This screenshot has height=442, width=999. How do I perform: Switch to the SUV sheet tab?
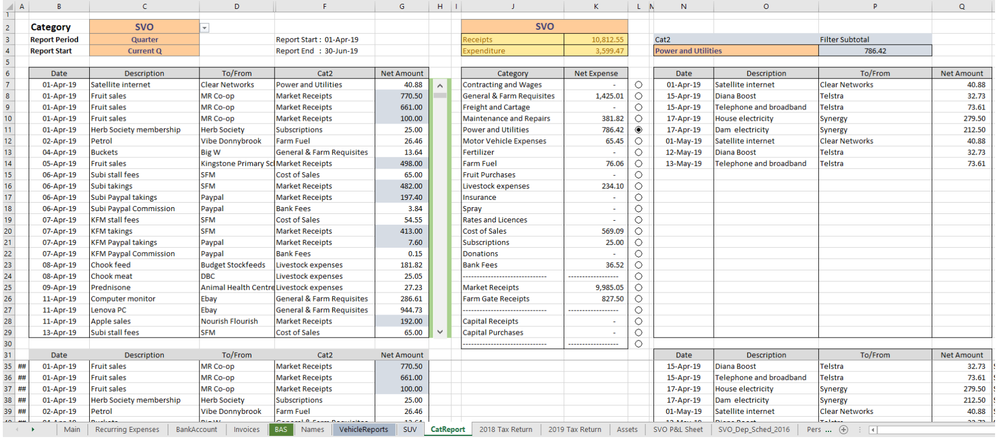pyautogui.click(x=410, y=430)
